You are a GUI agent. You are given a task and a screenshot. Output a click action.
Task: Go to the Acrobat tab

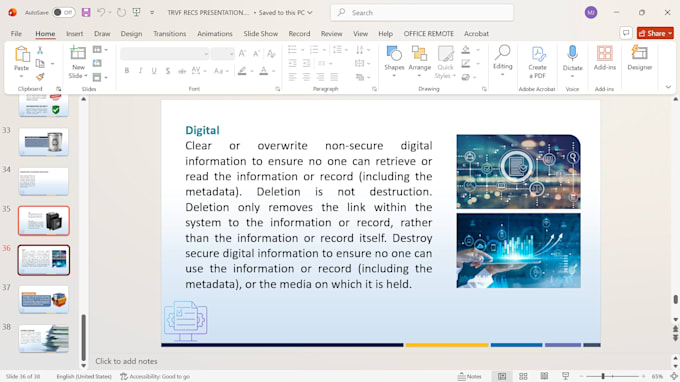tap(476, 33)
